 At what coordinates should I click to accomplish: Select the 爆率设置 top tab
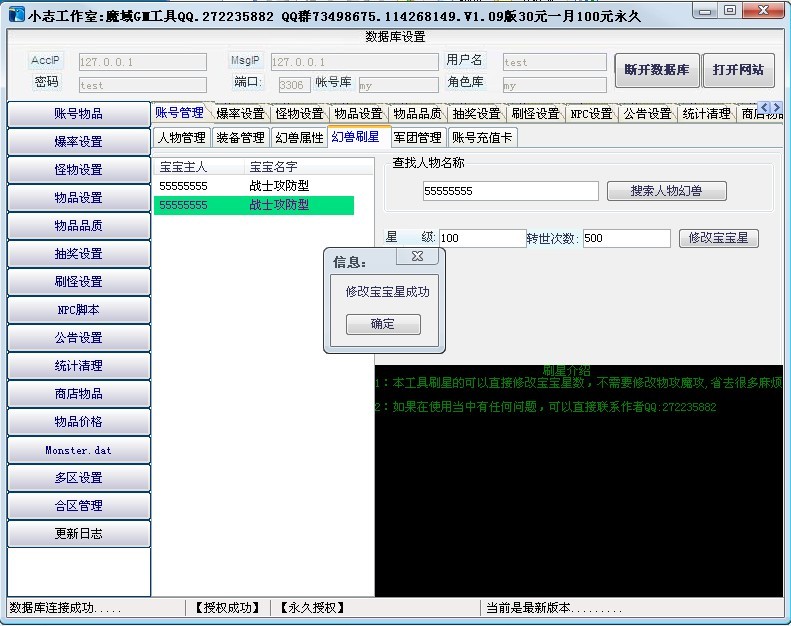(x=240, y=114)
